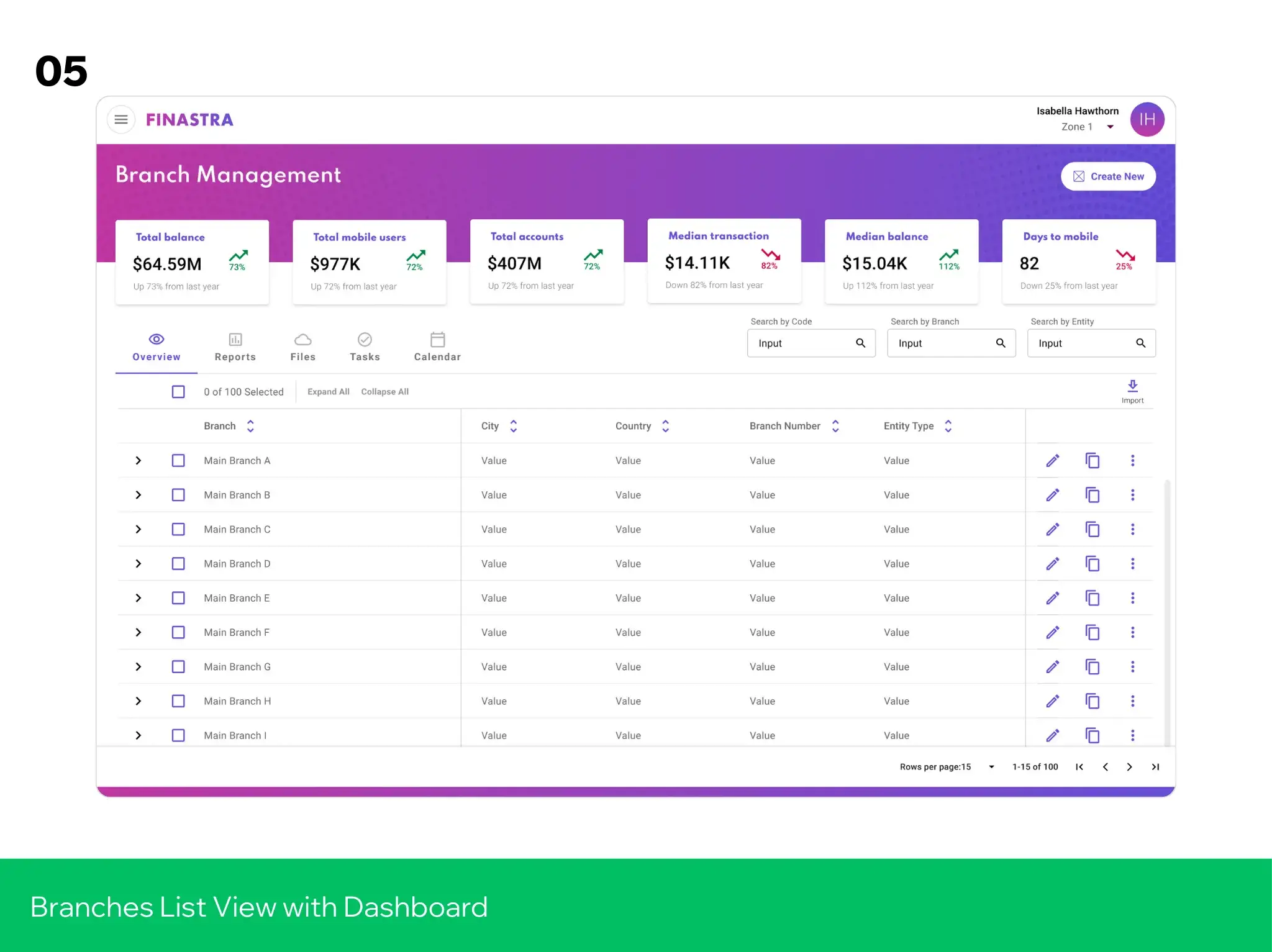Image resolution: width=1272 pixels, height=952 pixels.
Task: Open the Calendar tab
Action: 437,347
